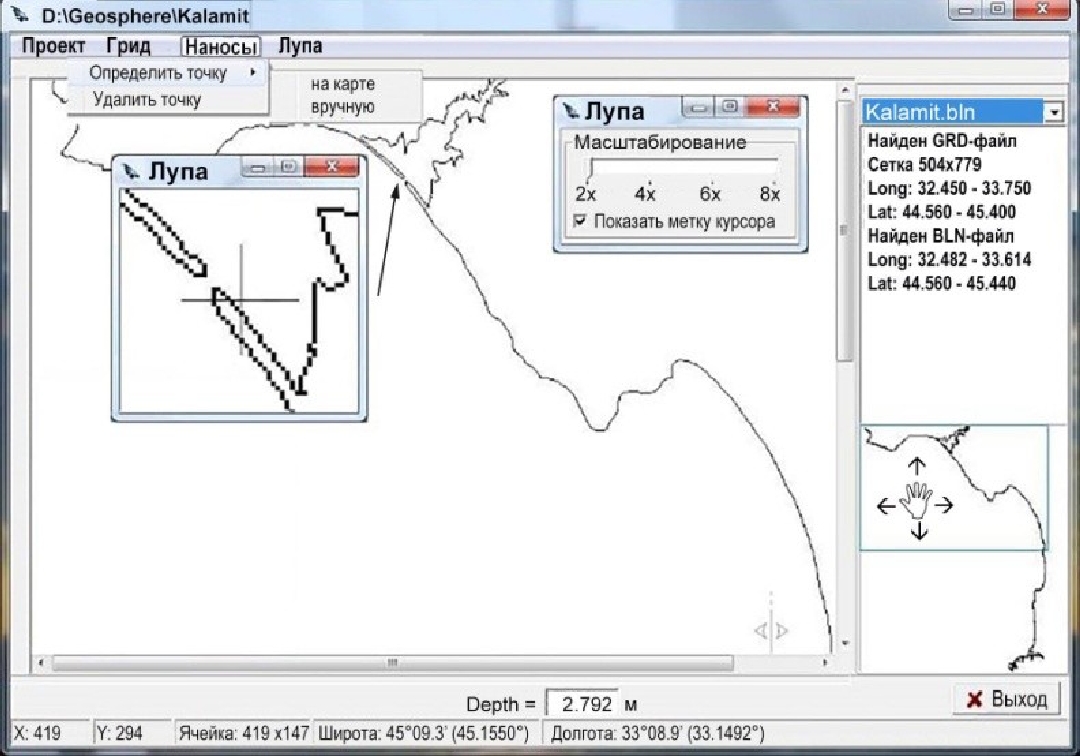Click 'Удалить точку' menu entry
The image size is (1080, 756).
point(146,99)
